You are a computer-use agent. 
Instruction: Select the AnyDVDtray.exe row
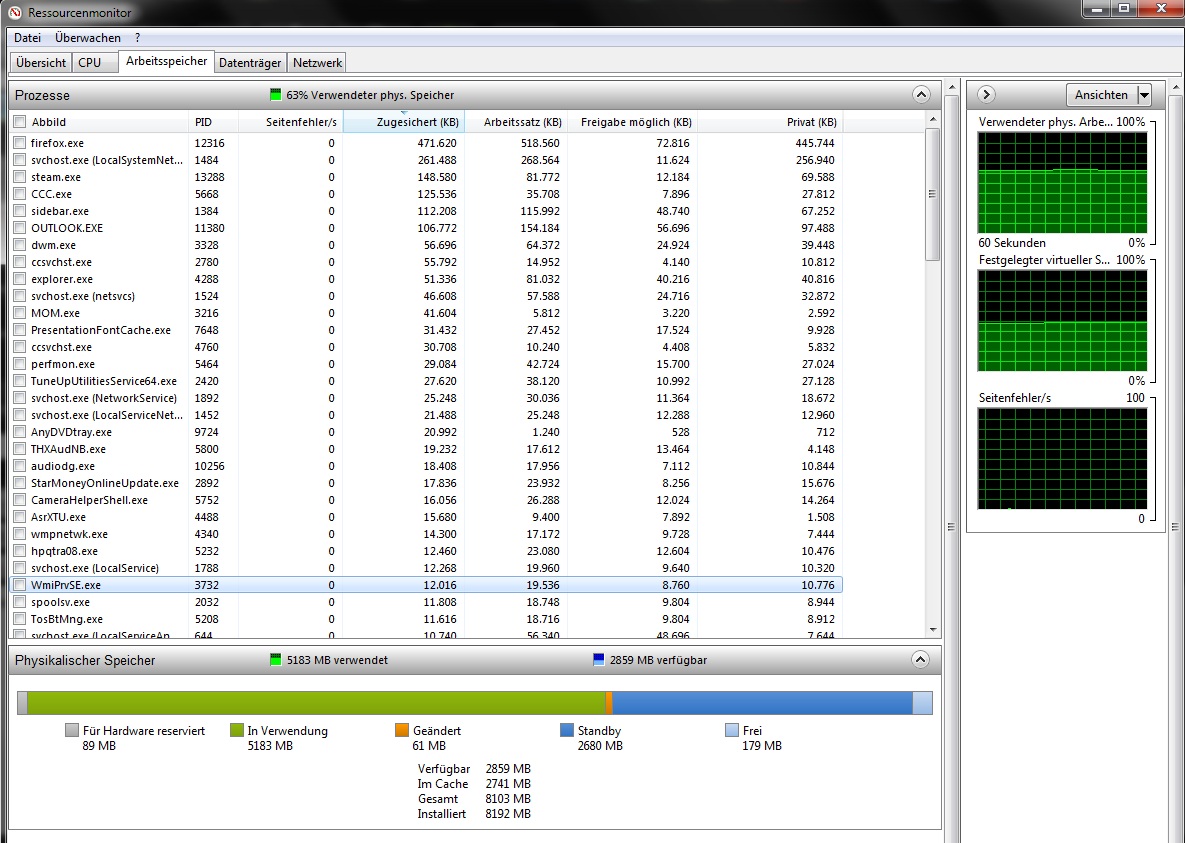427,432
